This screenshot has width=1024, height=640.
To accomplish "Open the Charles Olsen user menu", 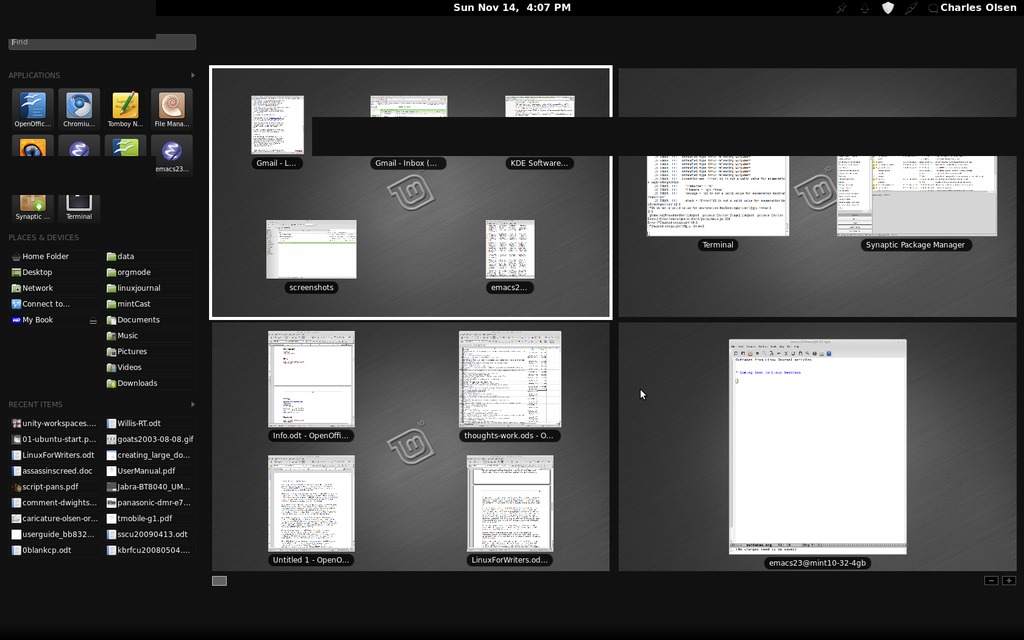I will click(974, 8).
